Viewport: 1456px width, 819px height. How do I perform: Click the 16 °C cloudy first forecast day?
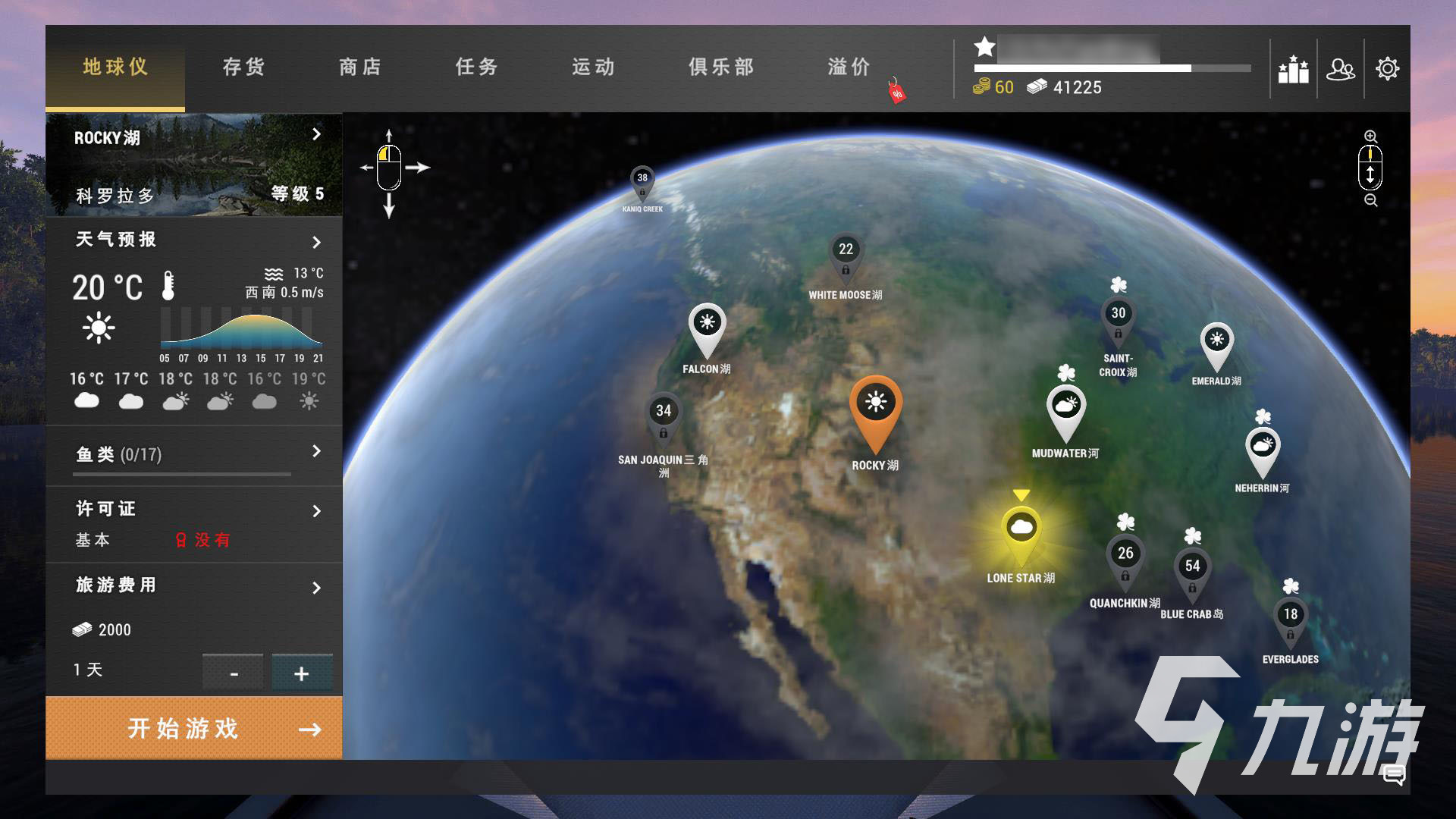pos(86,391)
